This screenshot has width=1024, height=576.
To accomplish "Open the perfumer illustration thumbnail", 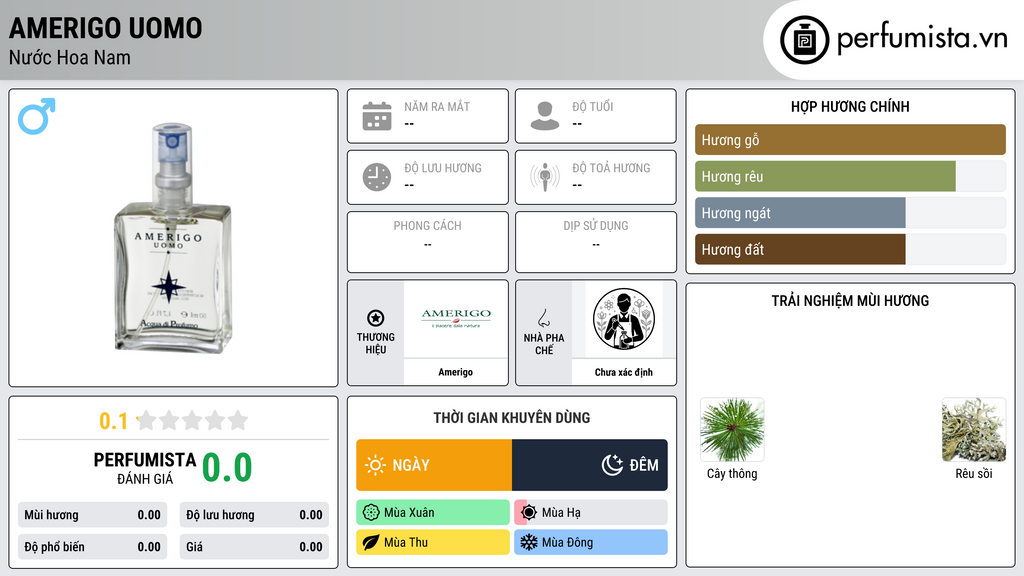I will point(624,319).
